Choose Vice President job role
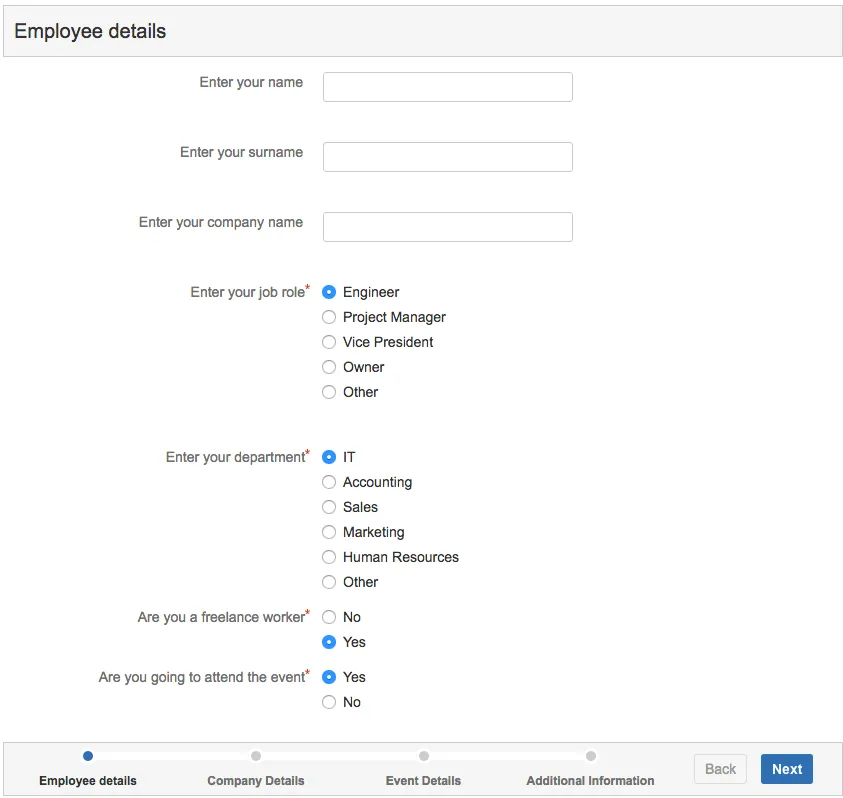The image size is (843, 798). click(x=328, y=342)
